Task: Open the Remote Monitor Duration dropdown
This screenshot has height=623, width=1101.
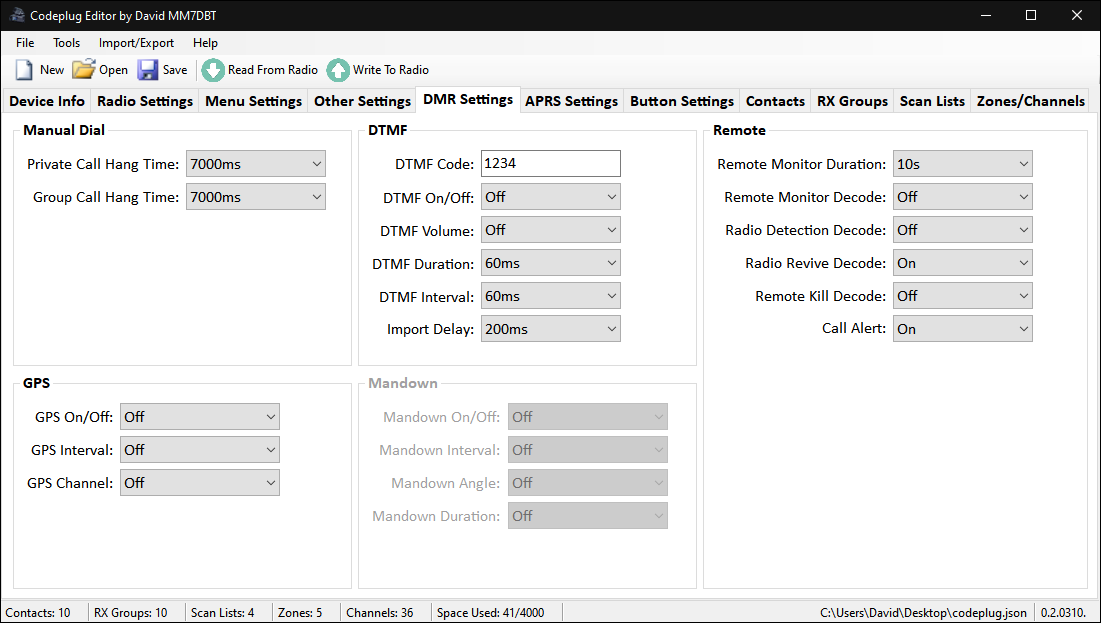Action: coord(962,163)
